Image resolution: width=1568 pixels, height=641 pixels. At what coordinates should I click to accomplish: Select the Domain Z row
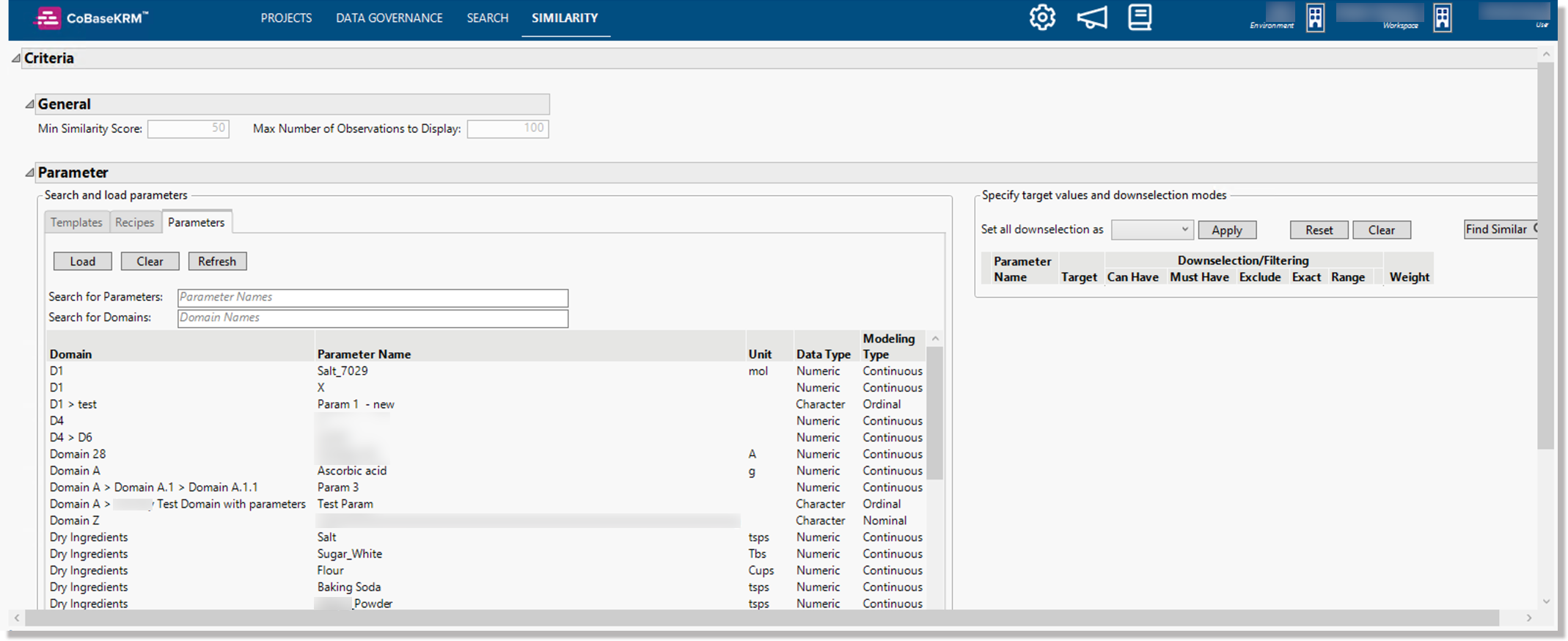[x=486, y=521]
